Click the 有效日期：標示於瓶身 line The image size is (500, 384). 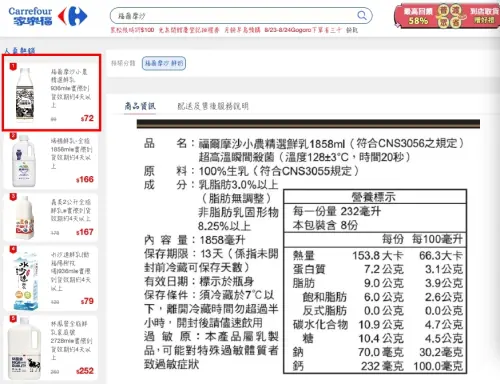[x=199, y=281]
